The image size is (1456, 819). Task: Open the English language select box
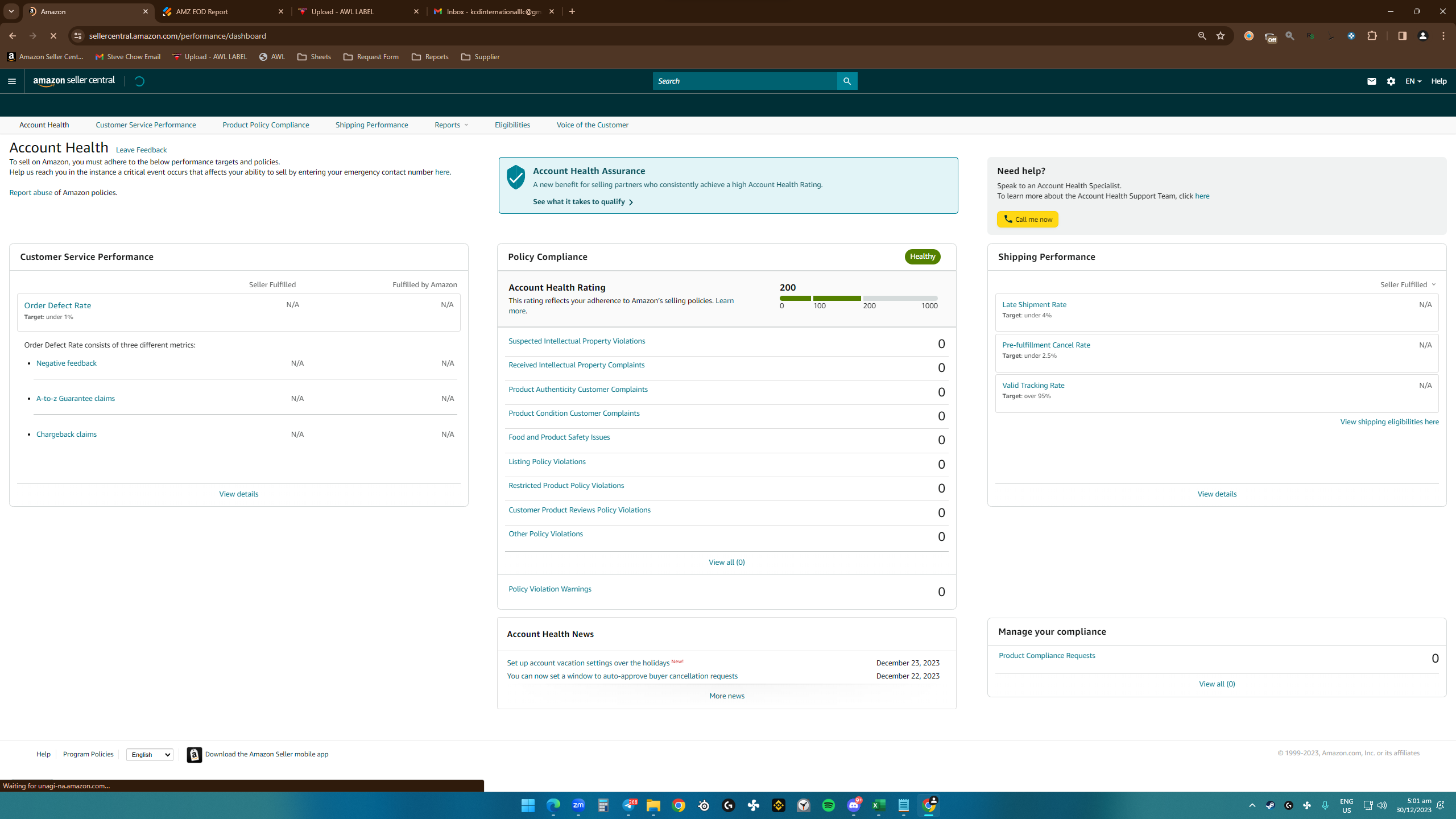(x=150, y=755)
